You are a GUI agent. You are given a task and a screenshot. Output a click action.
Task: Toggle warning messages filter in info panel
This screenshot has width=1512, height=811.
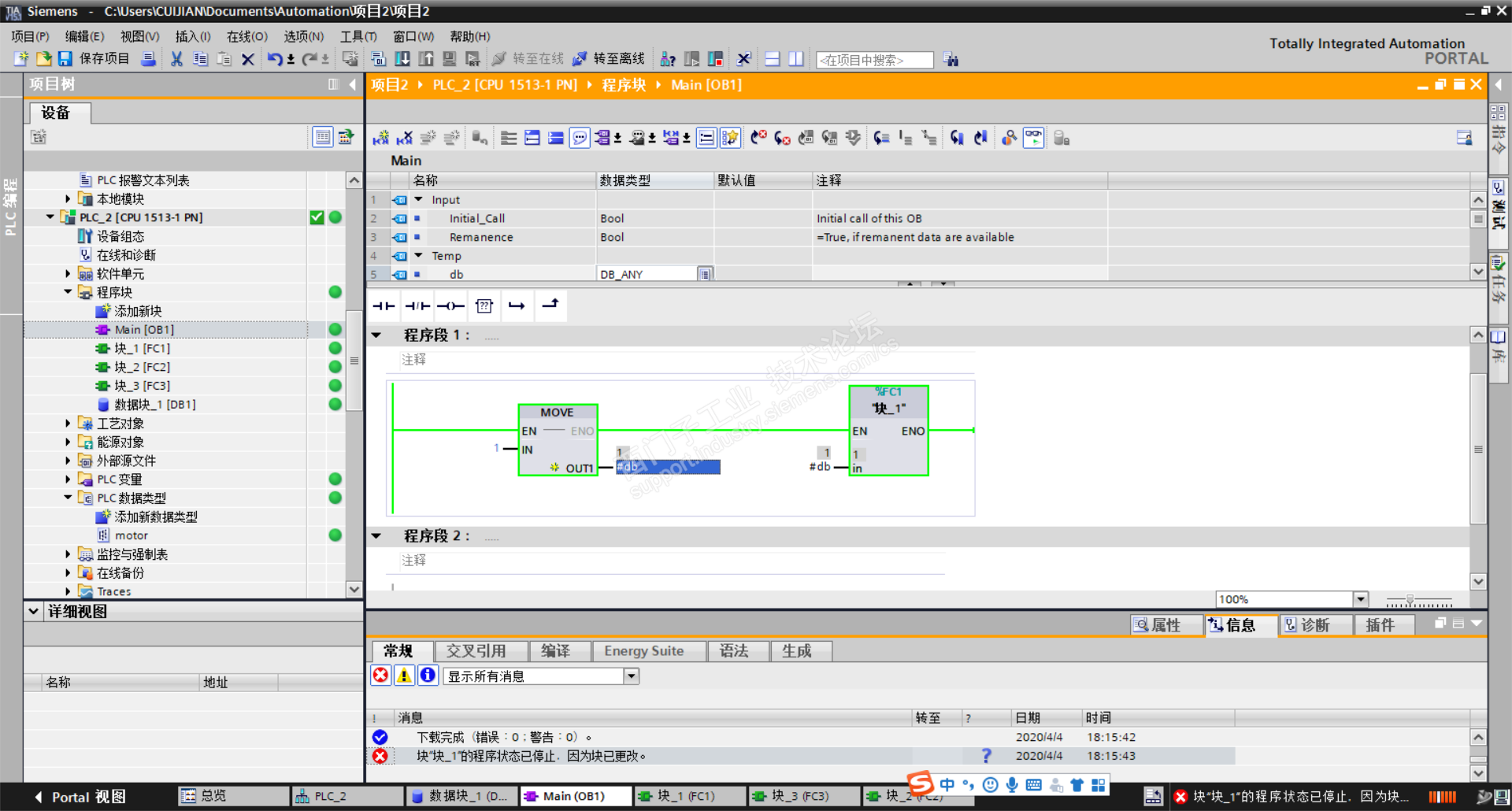point(405,676)
